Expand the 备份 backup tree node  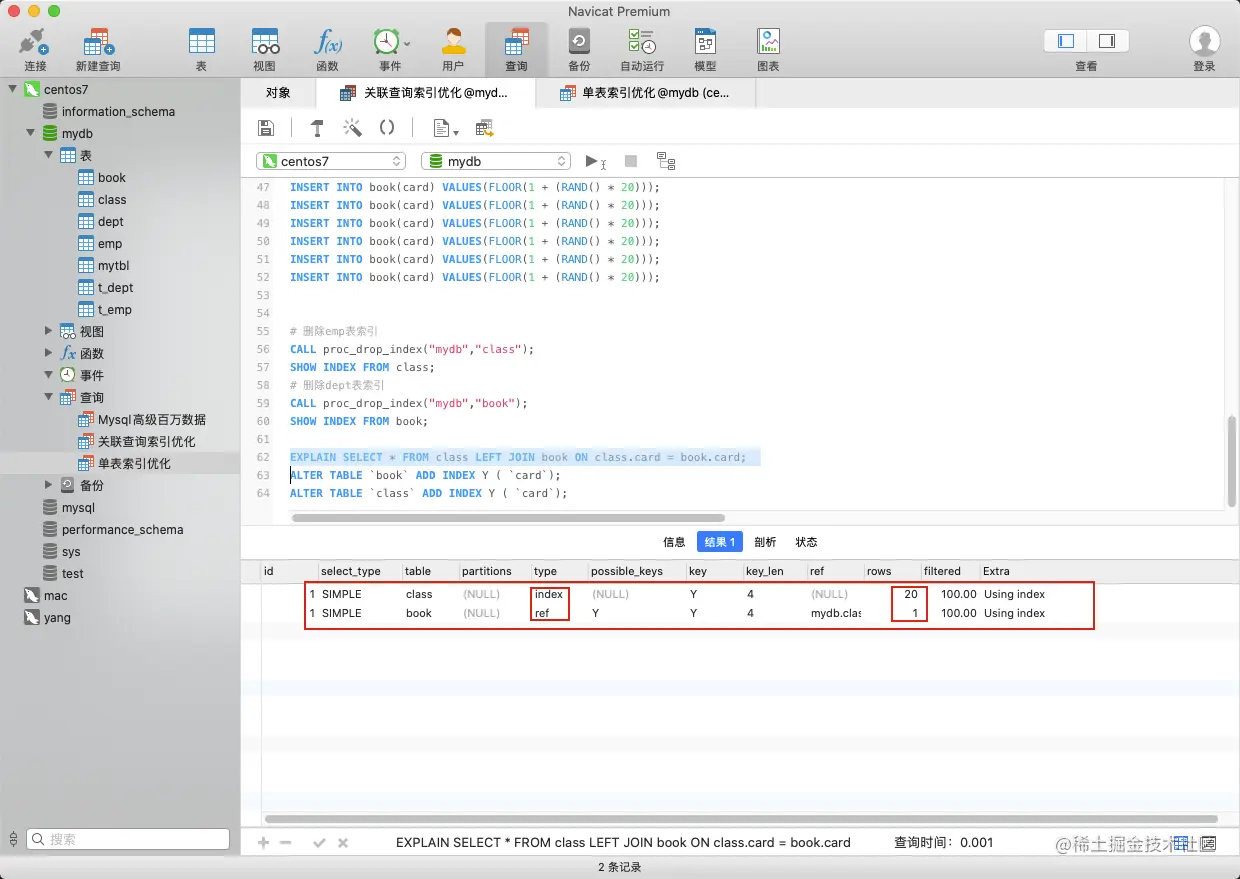[49, 485]
